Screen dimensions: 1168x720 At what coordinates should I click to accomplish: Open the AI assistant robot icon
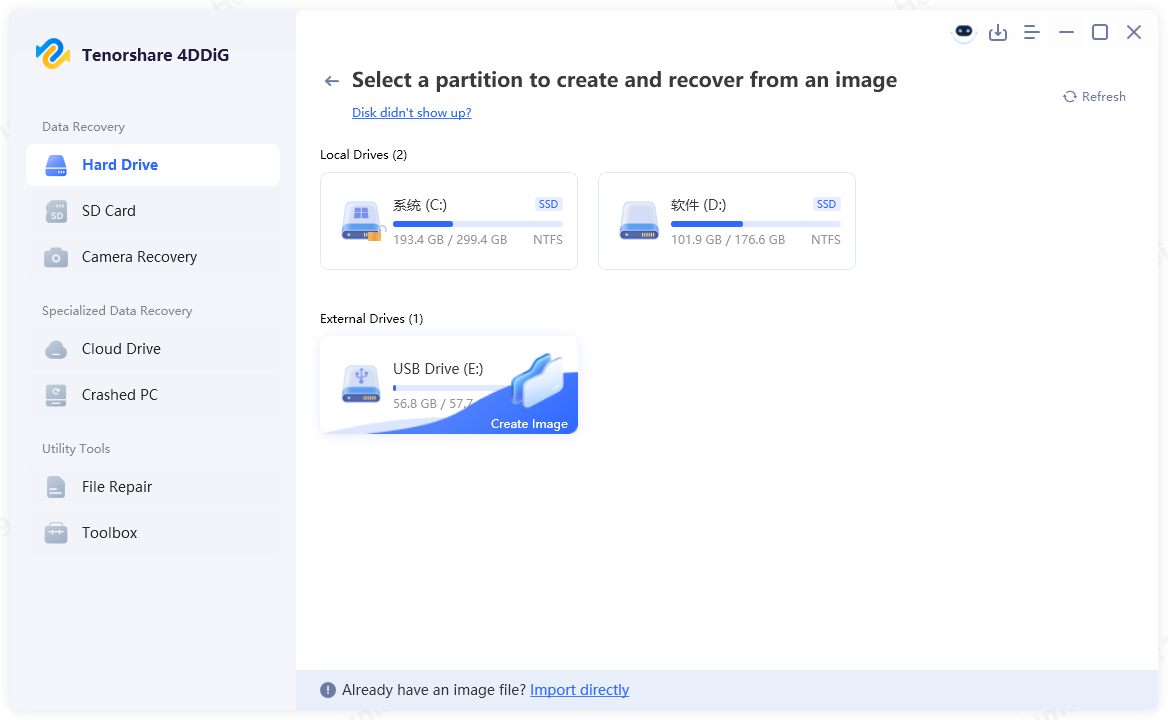click(963, 32)
